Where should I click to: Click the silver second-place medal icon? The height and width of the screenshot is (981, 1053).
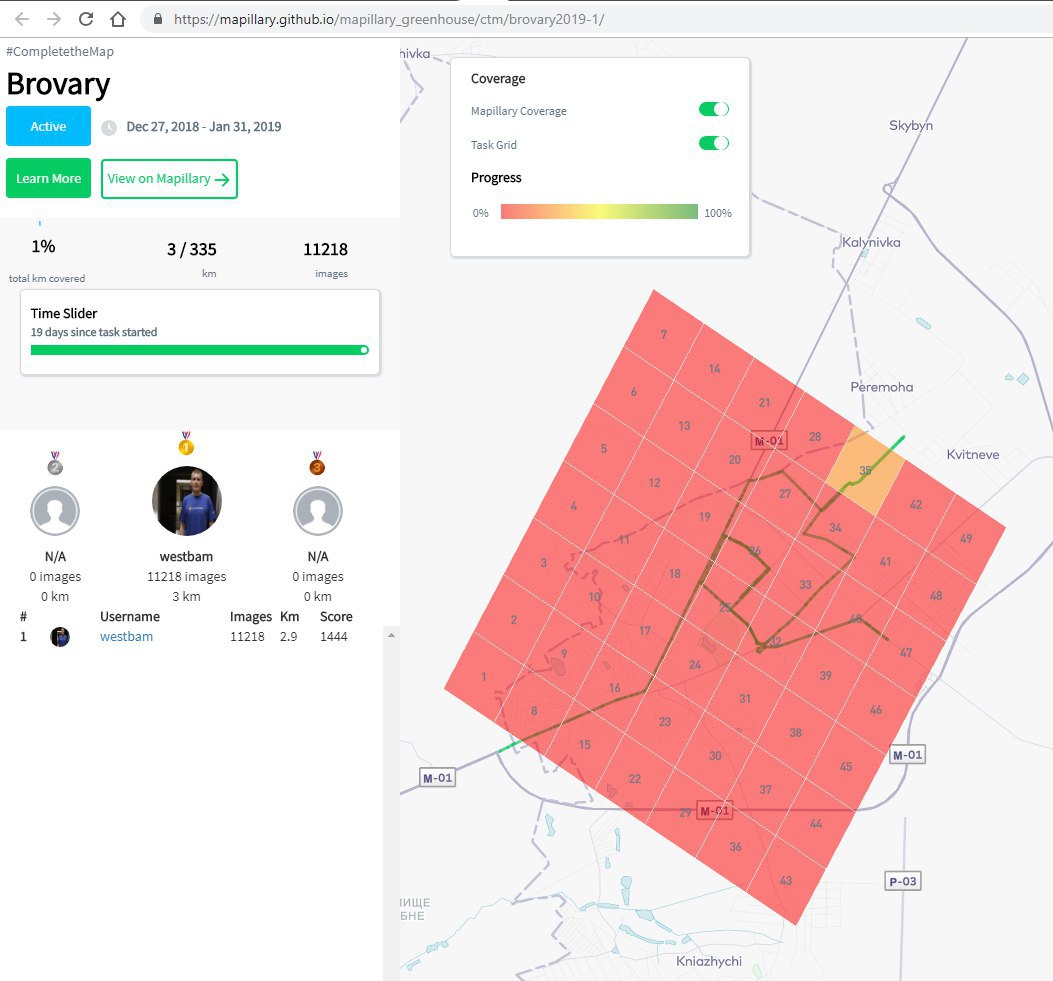tap(55, 463)
